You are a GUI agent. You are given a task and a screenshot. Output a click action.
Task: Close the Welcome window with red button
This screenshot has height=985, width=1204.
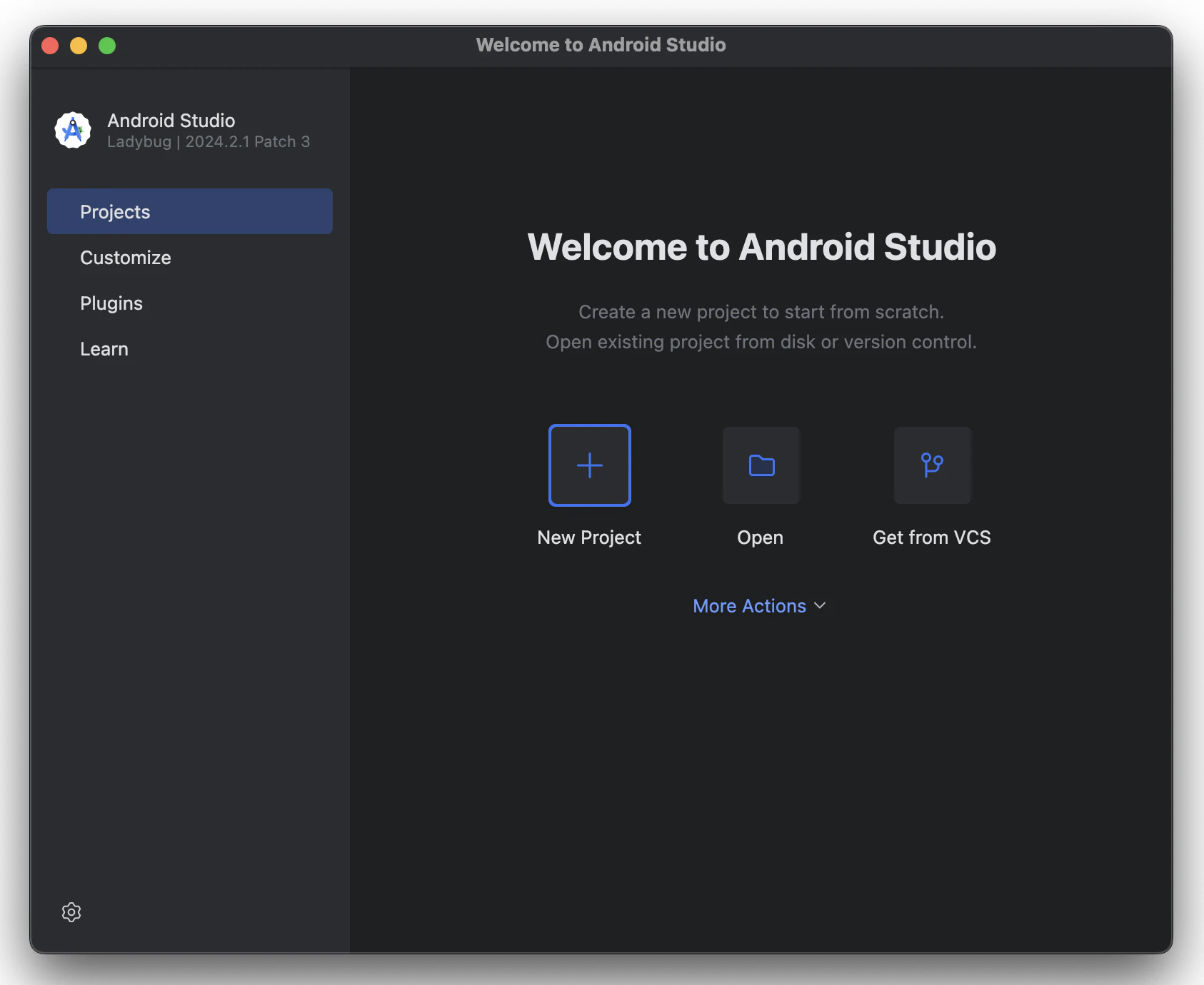pos(50,46)
